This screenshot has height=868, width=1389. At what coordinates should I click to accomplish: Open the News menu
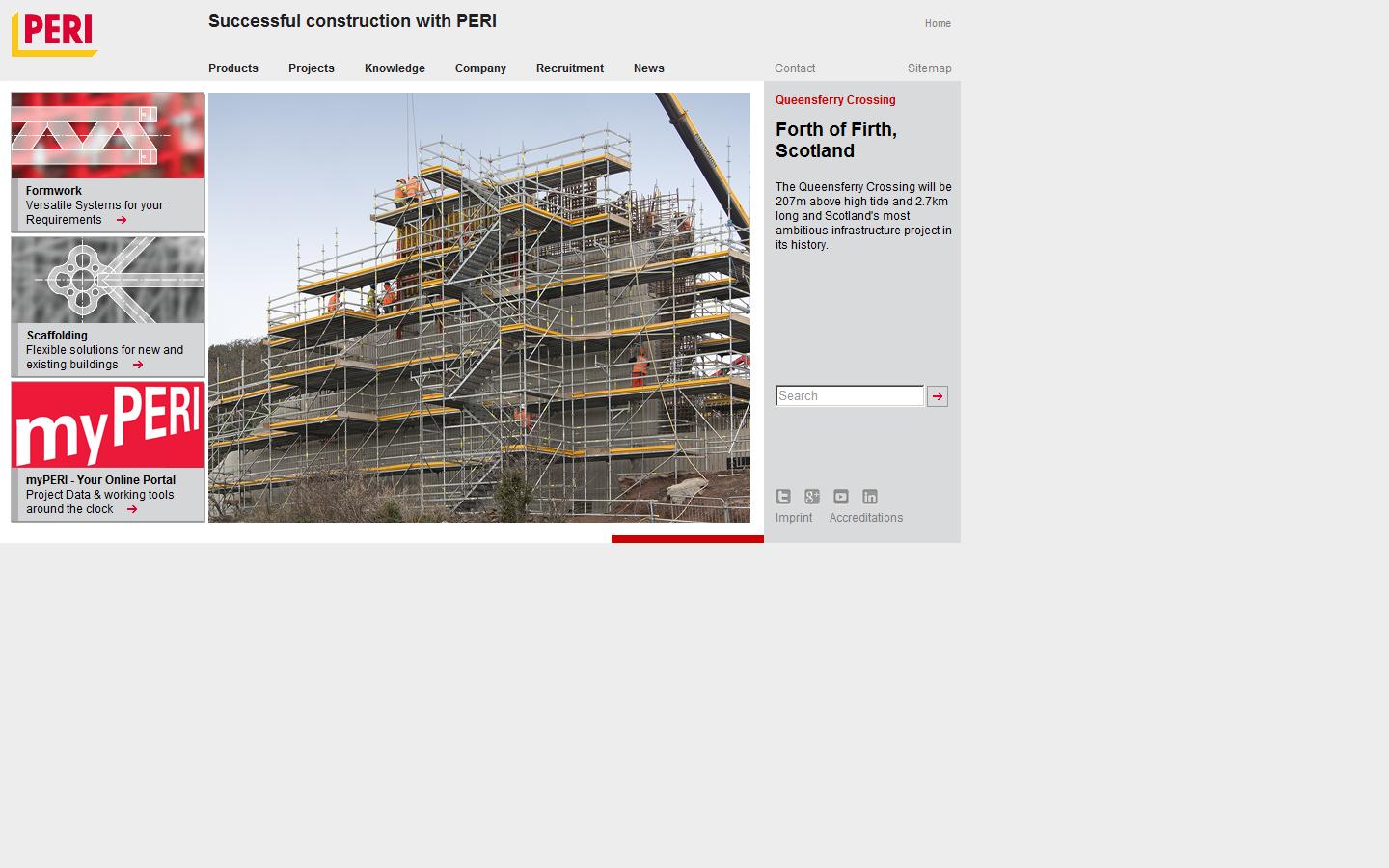click(648, 68)
